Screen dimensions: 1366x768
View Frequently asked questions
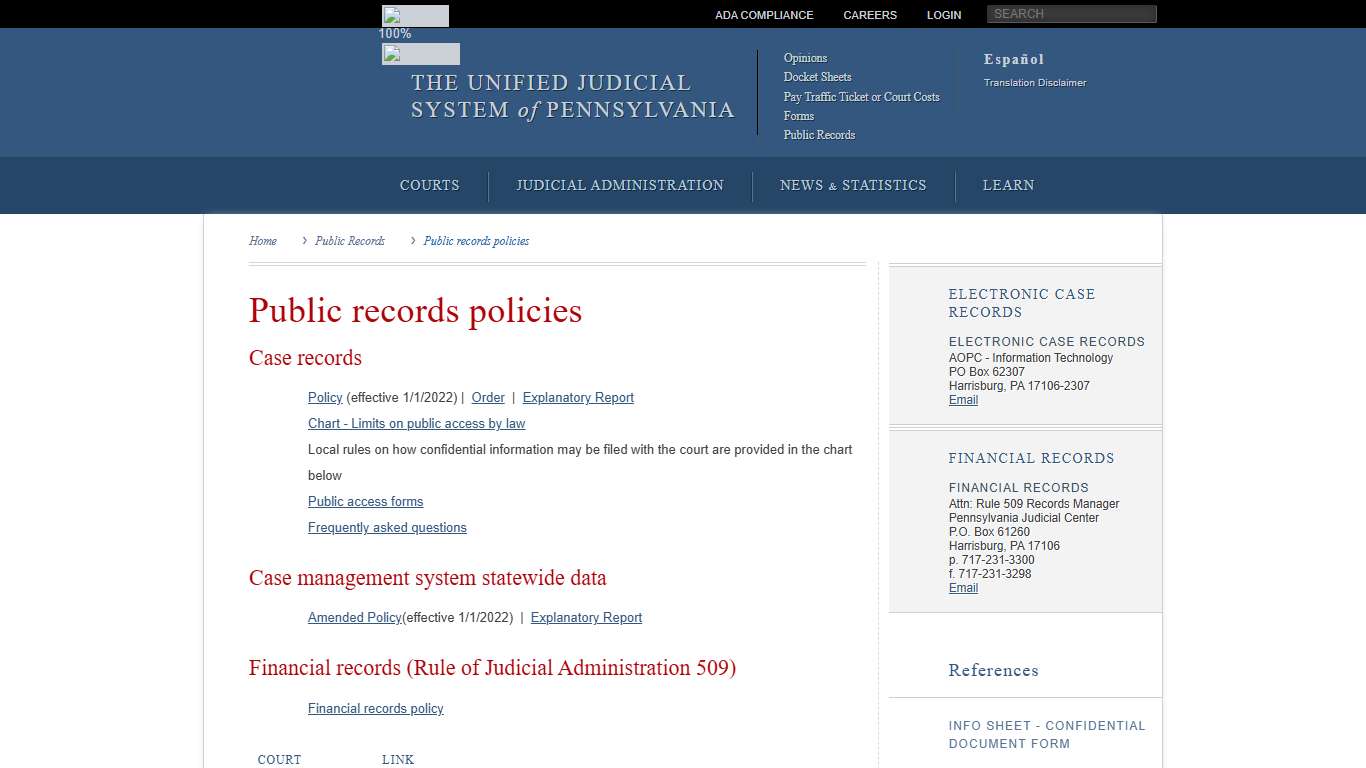(x=387, y=527)
